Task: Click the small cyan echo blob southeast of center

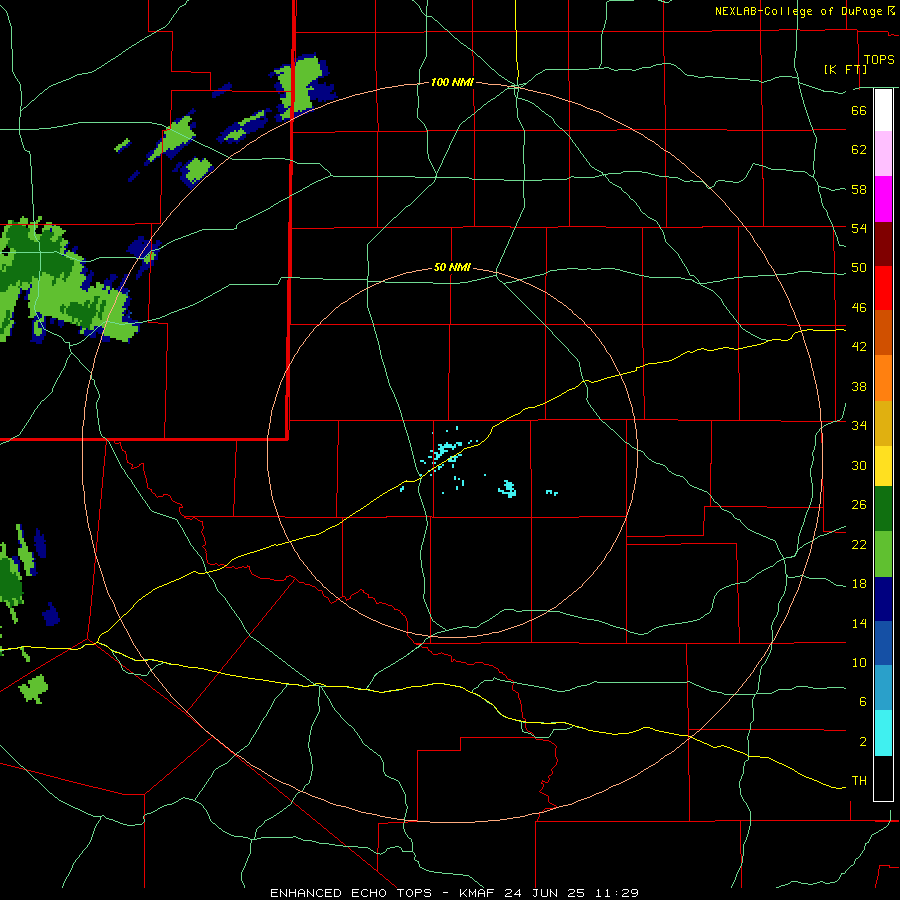Action: point(507,488)
